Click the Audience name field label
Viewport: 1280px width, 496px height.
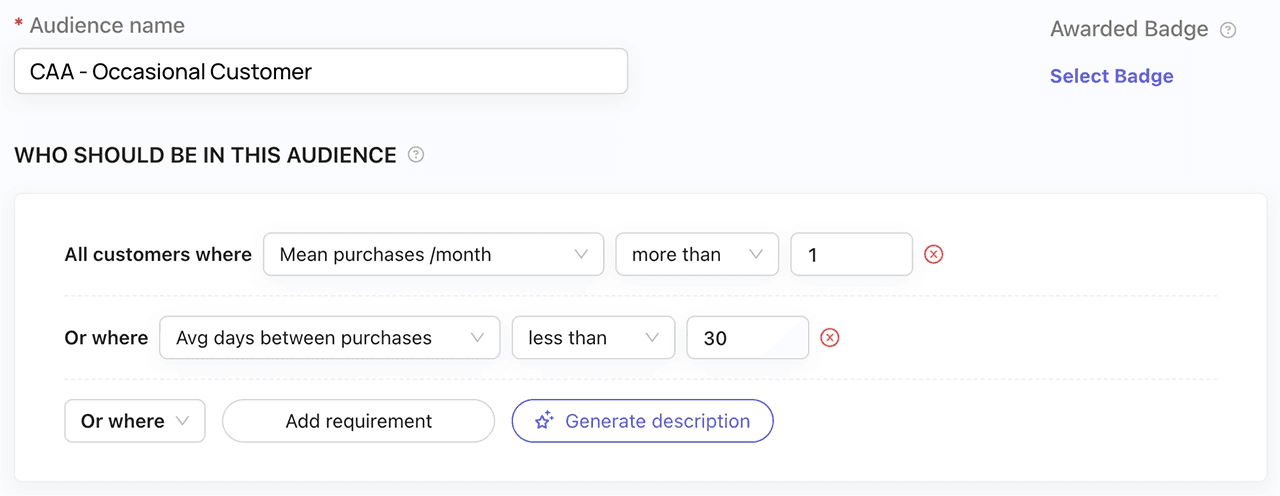tap(107, 26)
